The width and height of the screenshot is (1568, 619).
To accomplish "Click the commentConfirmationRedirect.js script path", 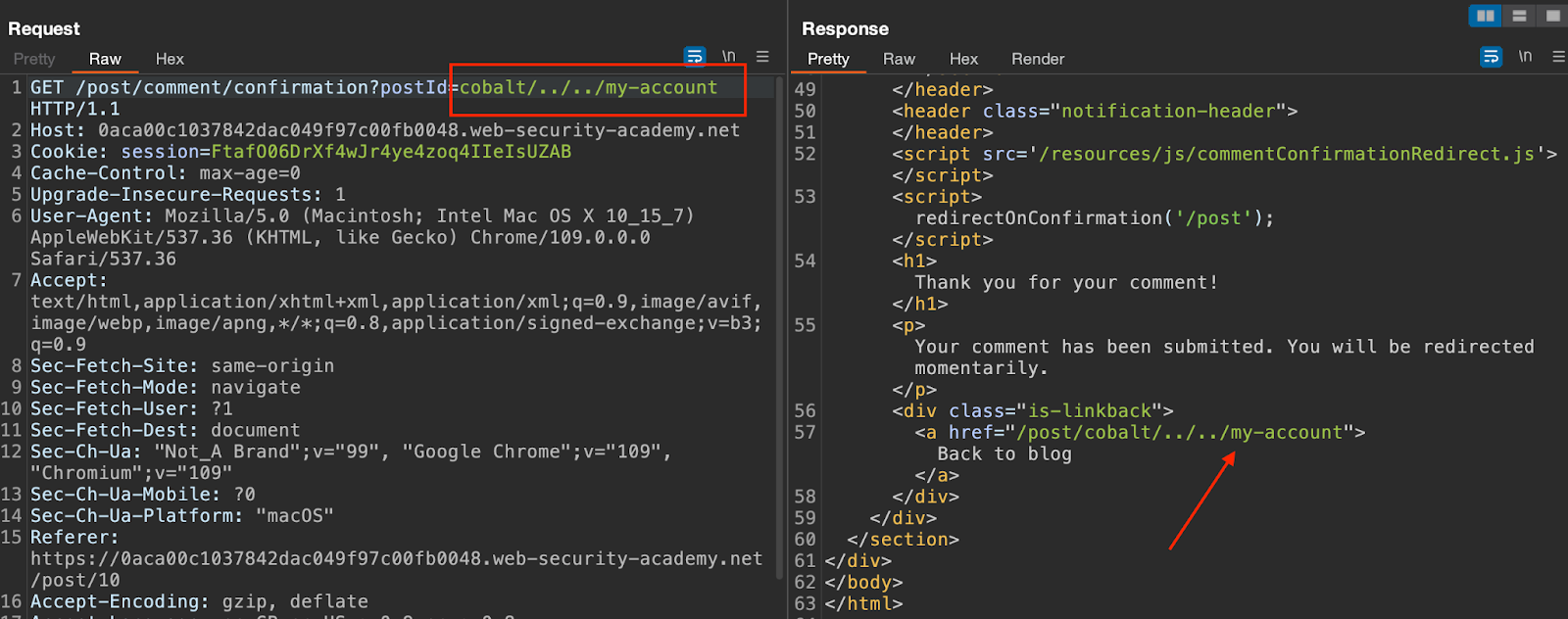I will [1287, 154].
